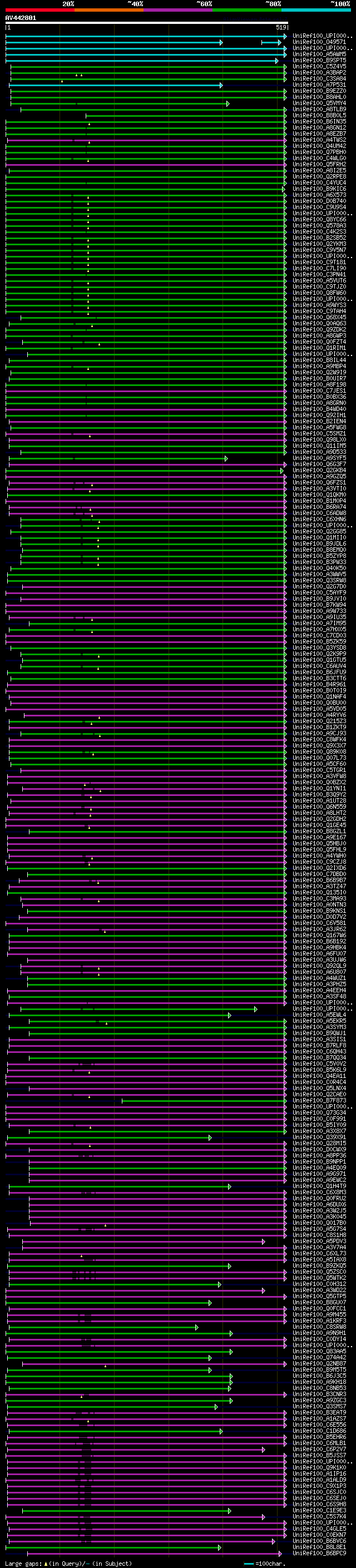The width and height of the screenshot is (356, 1568).
Task: Click the UniRef100_C7JES1 label
Action: 319,391
